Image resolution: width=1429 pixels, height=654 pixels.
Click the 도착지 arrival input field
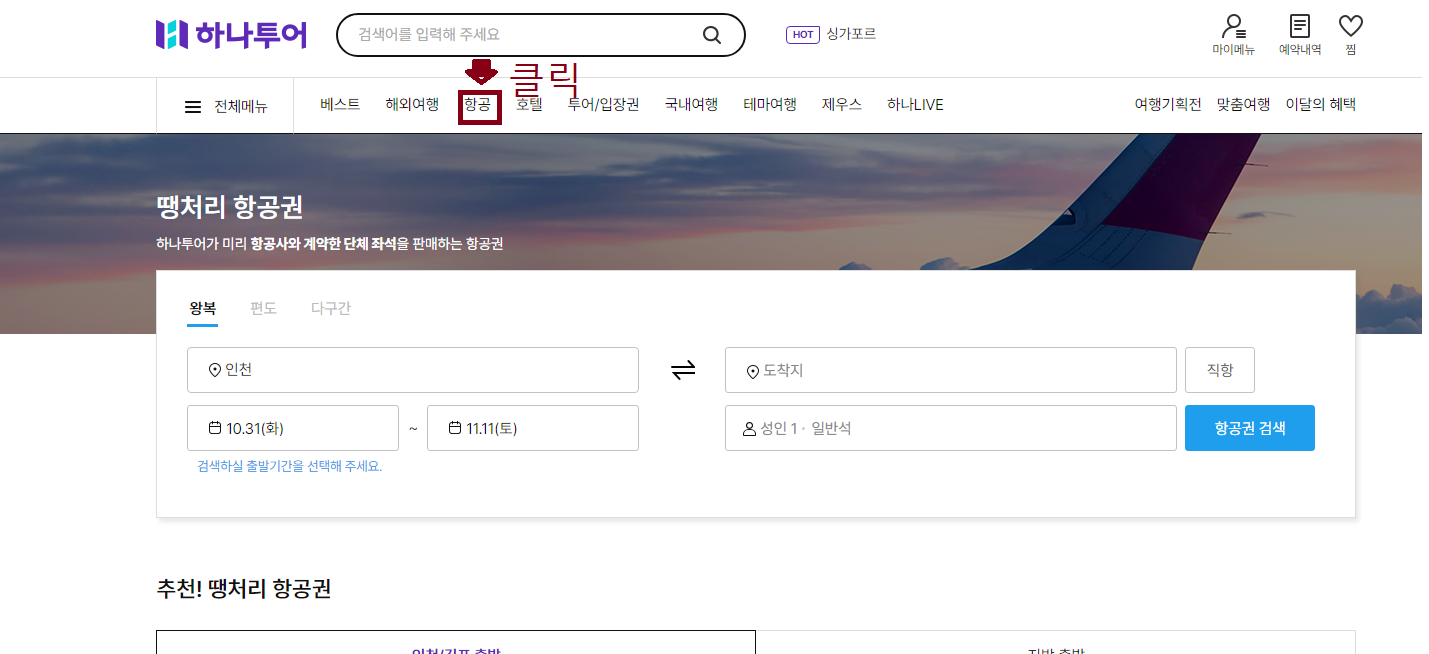coord(950,369)
